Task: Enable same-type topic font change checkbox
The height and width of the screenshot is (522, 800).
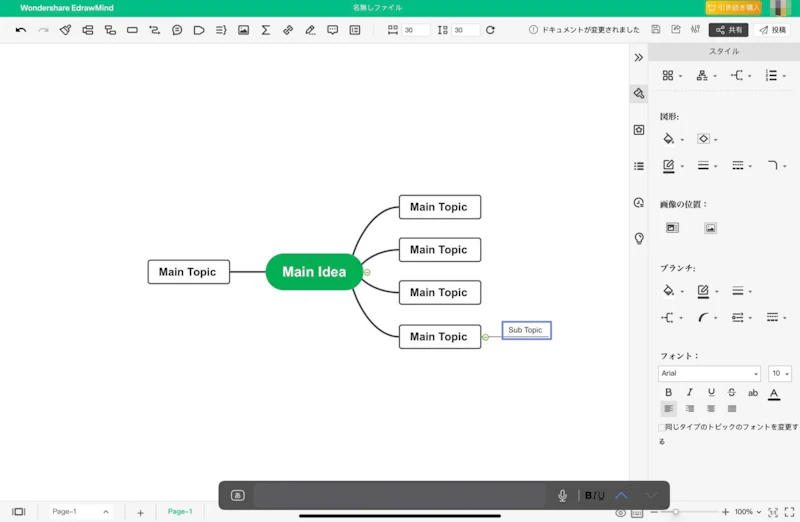Action: click(662, 427)
